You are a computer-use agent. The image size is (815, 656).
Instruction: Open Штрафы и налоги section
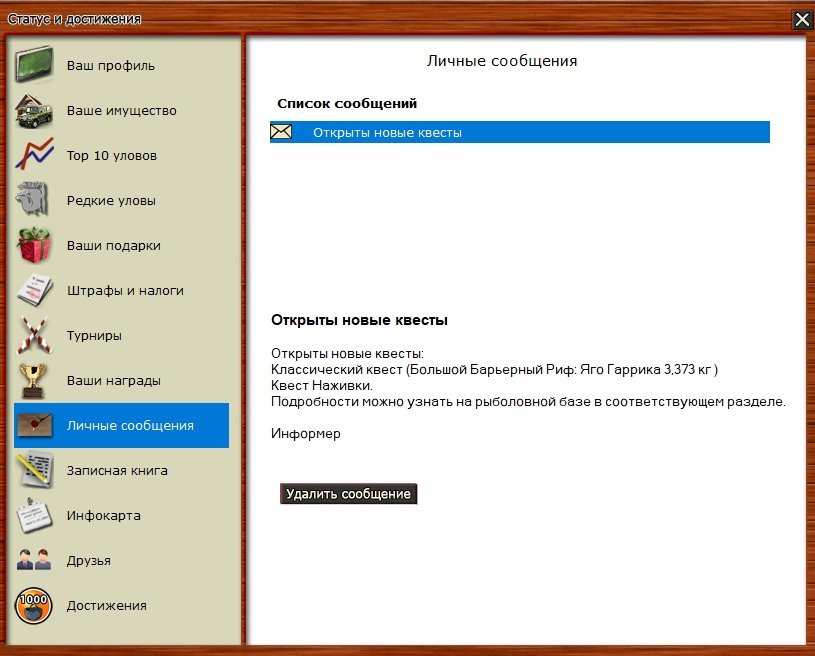tap(125, 291)
